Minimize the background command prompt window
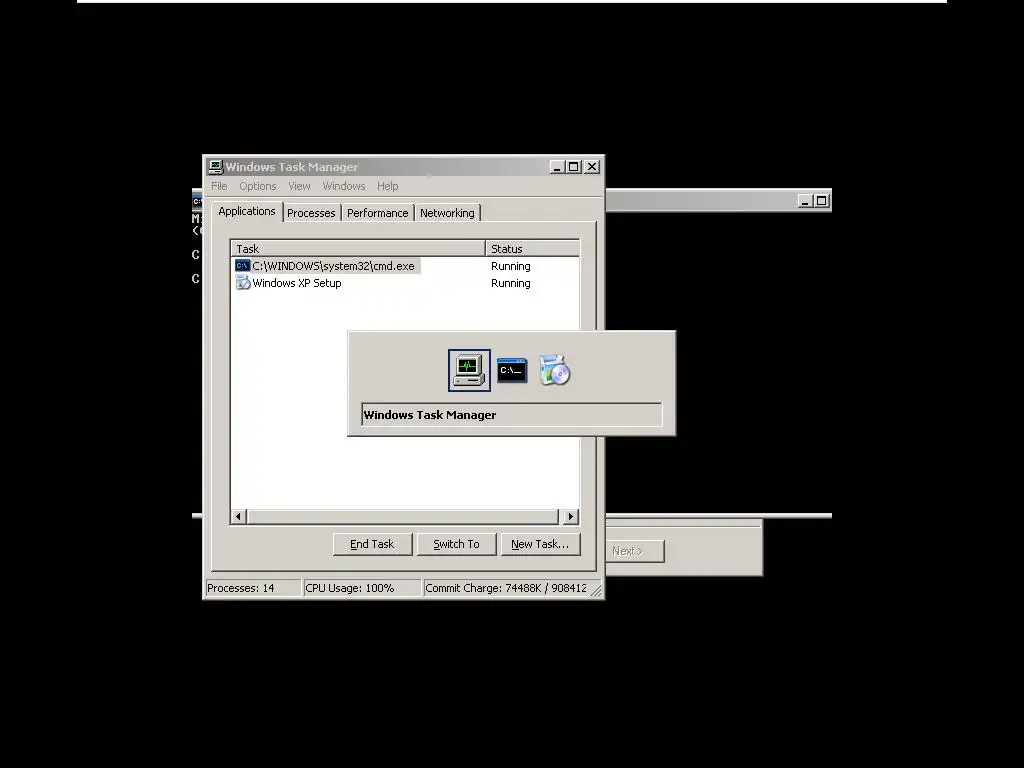The width and height of the screenshot is (1024, 768). [x=805, y=201]
